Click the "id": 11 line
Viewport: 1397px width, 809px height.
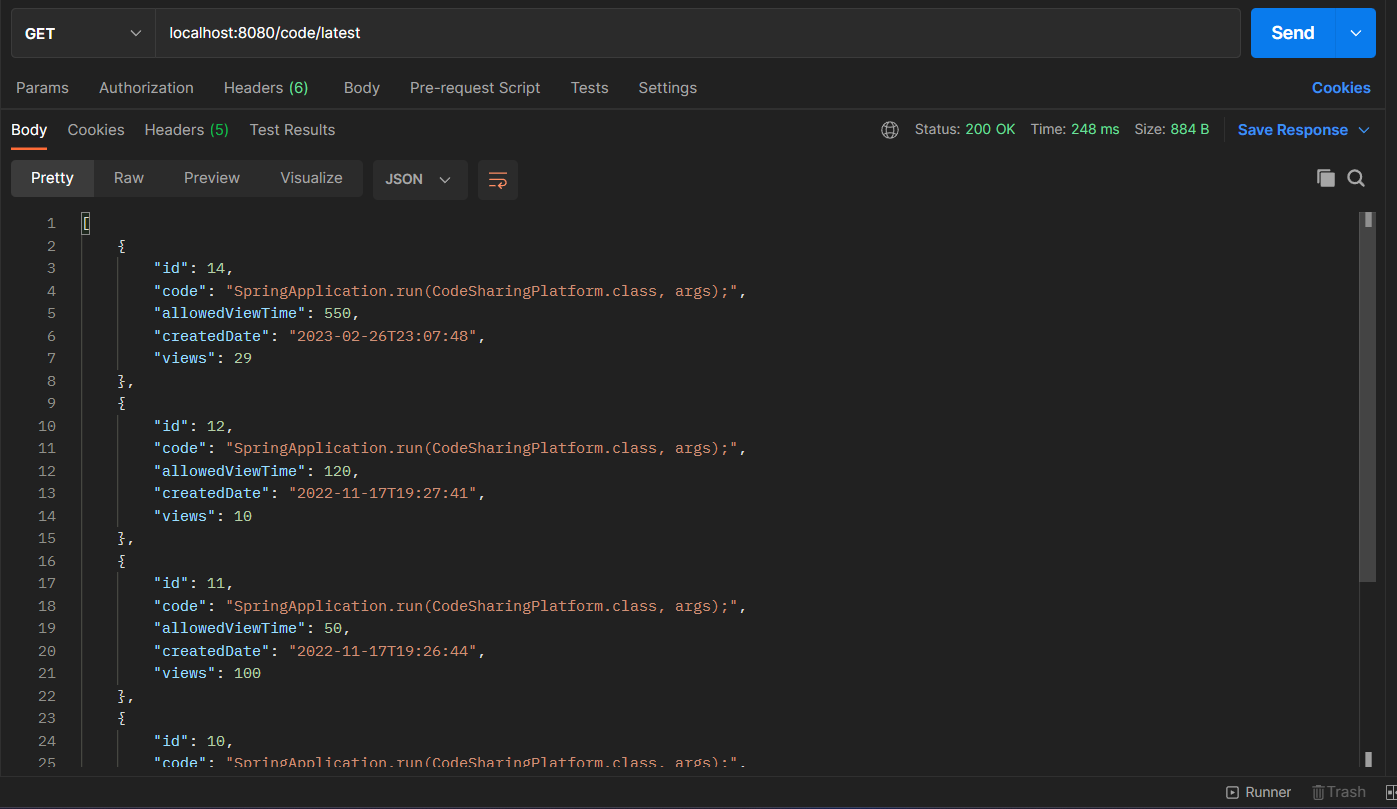tap(193, 583)
